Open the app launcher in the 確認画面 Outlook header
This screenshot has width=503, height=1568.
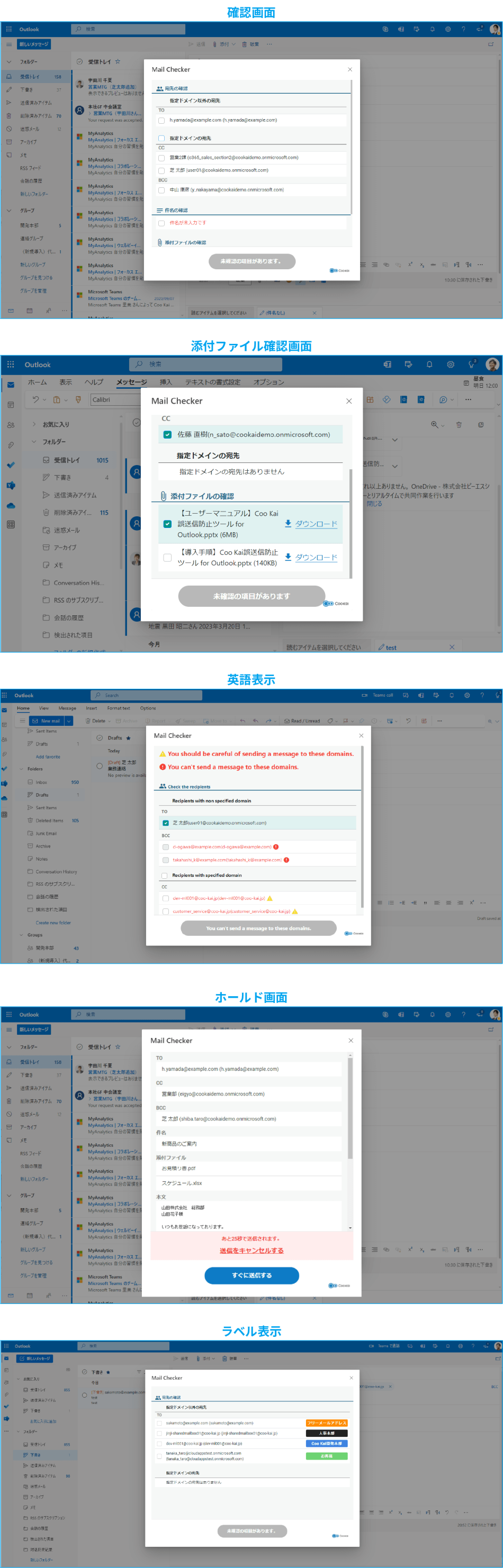point(8,29)
